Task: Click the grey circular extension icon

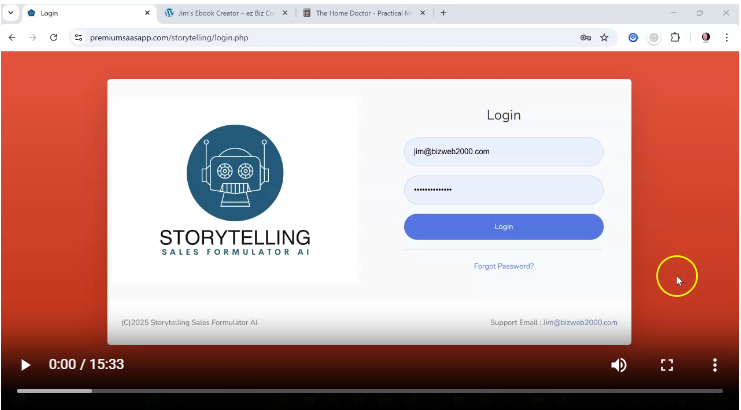Action: [x=654, y=38]
